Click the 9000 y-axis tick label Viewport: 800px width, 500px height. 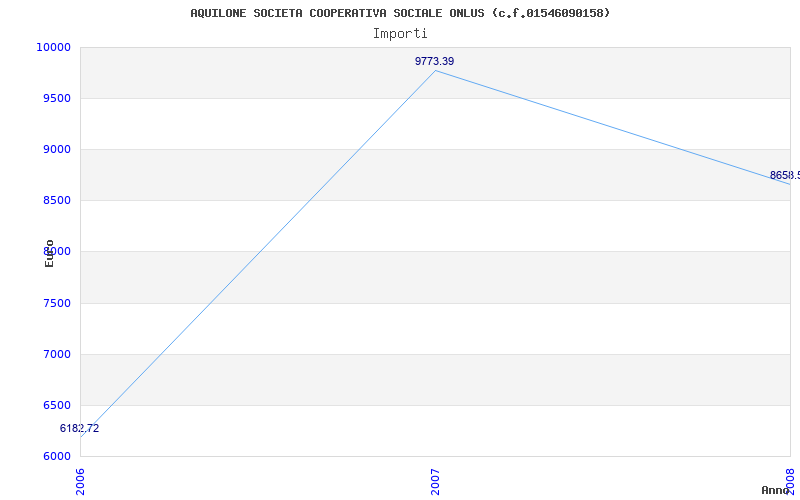tap(57, 149)
